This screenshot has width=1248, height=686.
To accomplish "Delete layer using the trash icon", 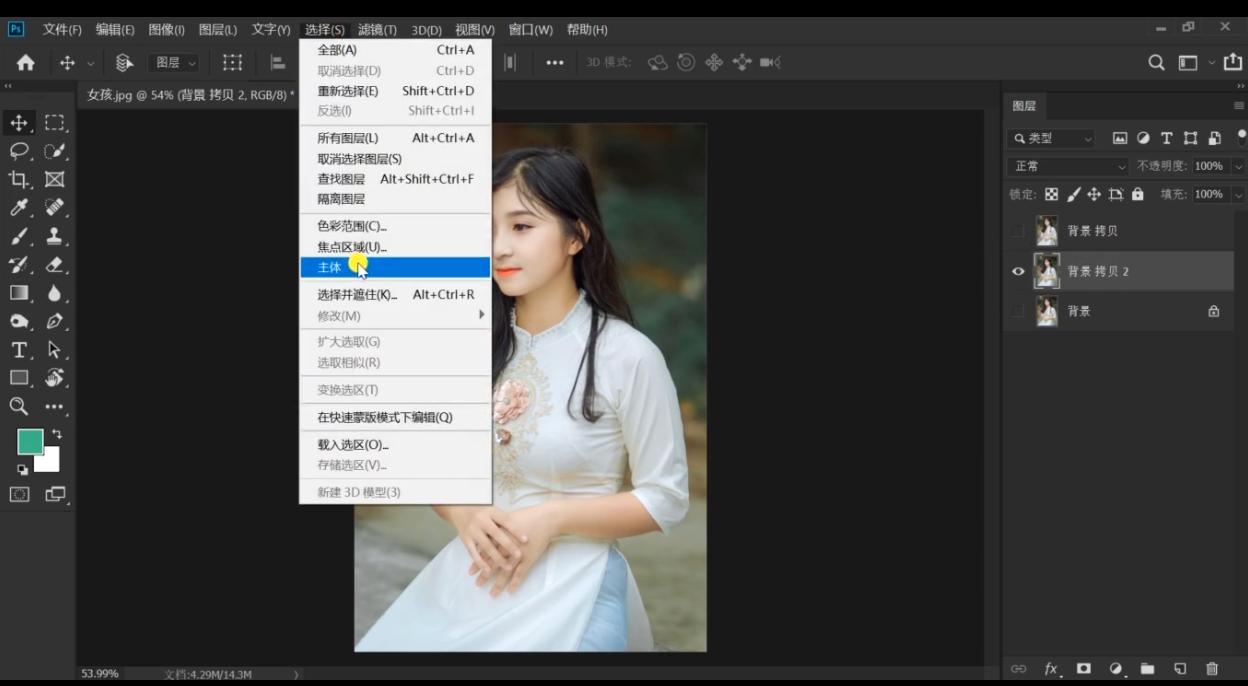I will pos(1211,669).
